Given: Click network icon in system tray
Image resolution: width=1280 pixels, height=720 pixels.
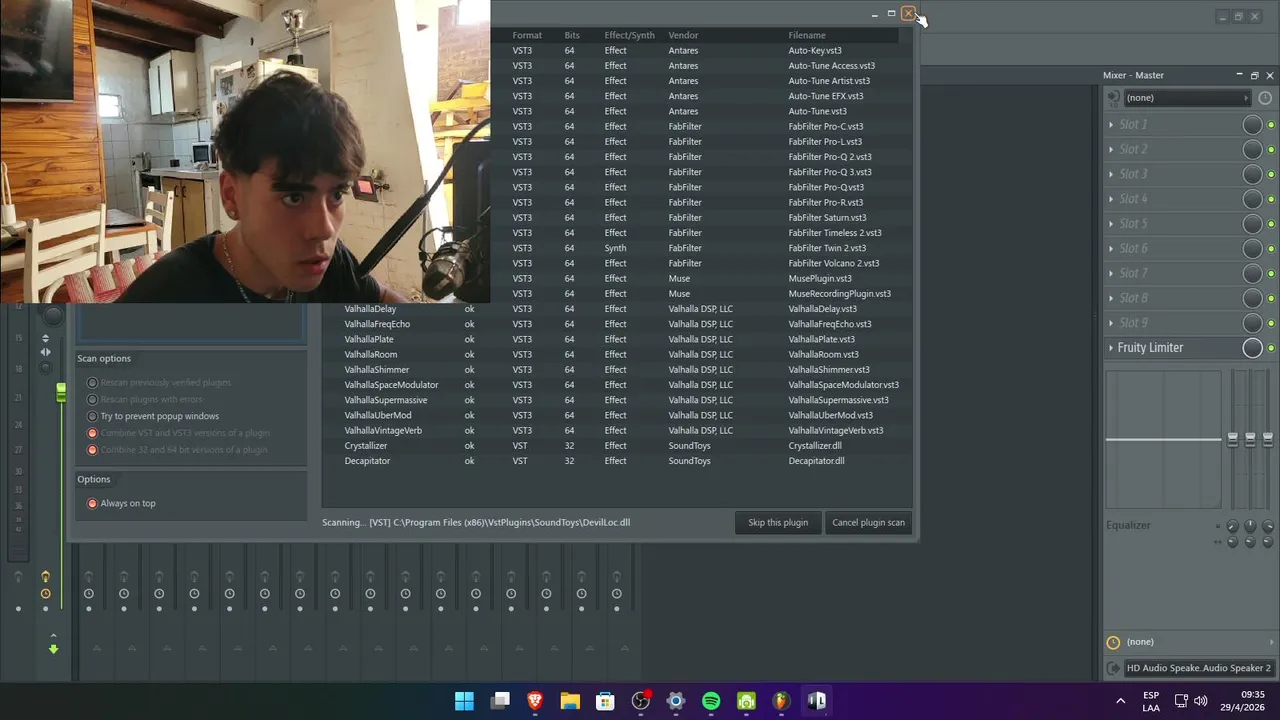Looking at the screenshot, I should click(x=1181, y=701).
